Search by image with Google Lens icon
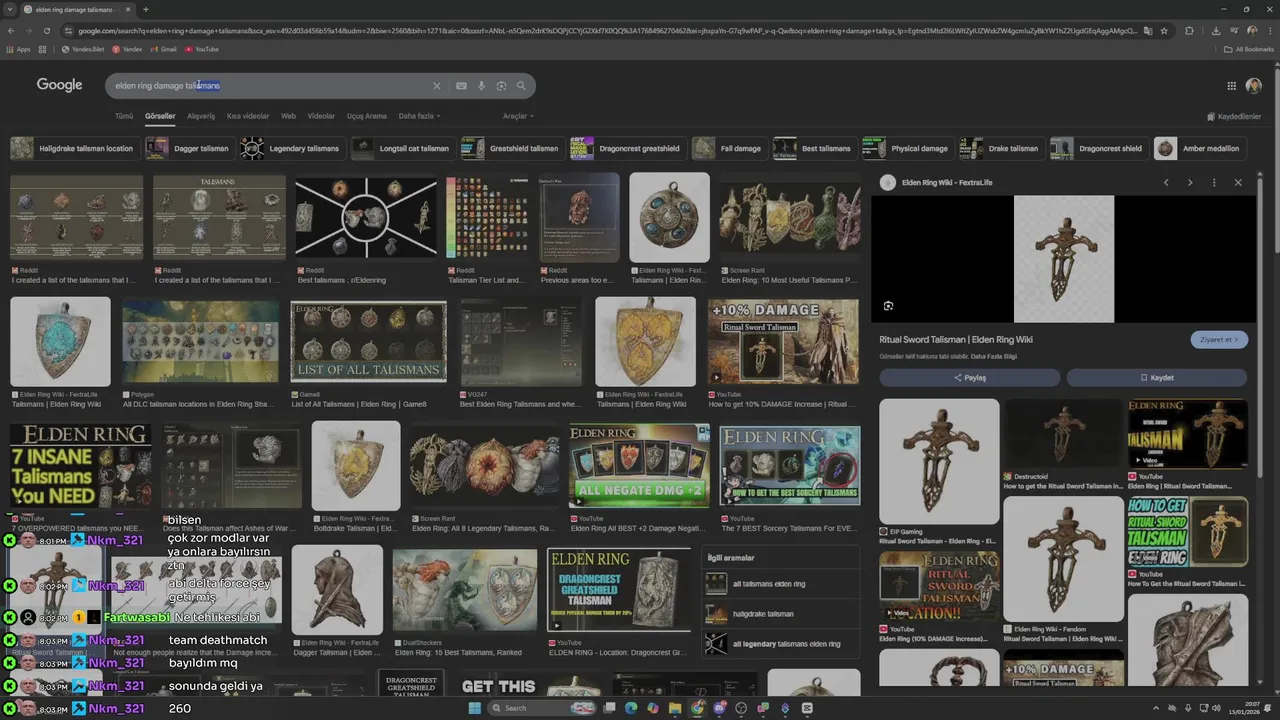Image resolution: width=1280 pixels, height=720 pixels. [x=501, y=86]
